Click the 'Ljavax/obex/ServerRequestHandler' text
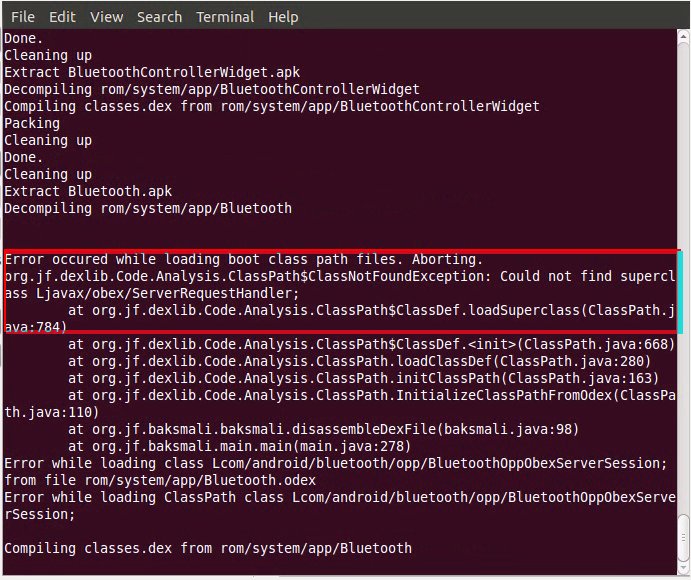This screenshot has width=691, height=580. [x=167, y=293]
